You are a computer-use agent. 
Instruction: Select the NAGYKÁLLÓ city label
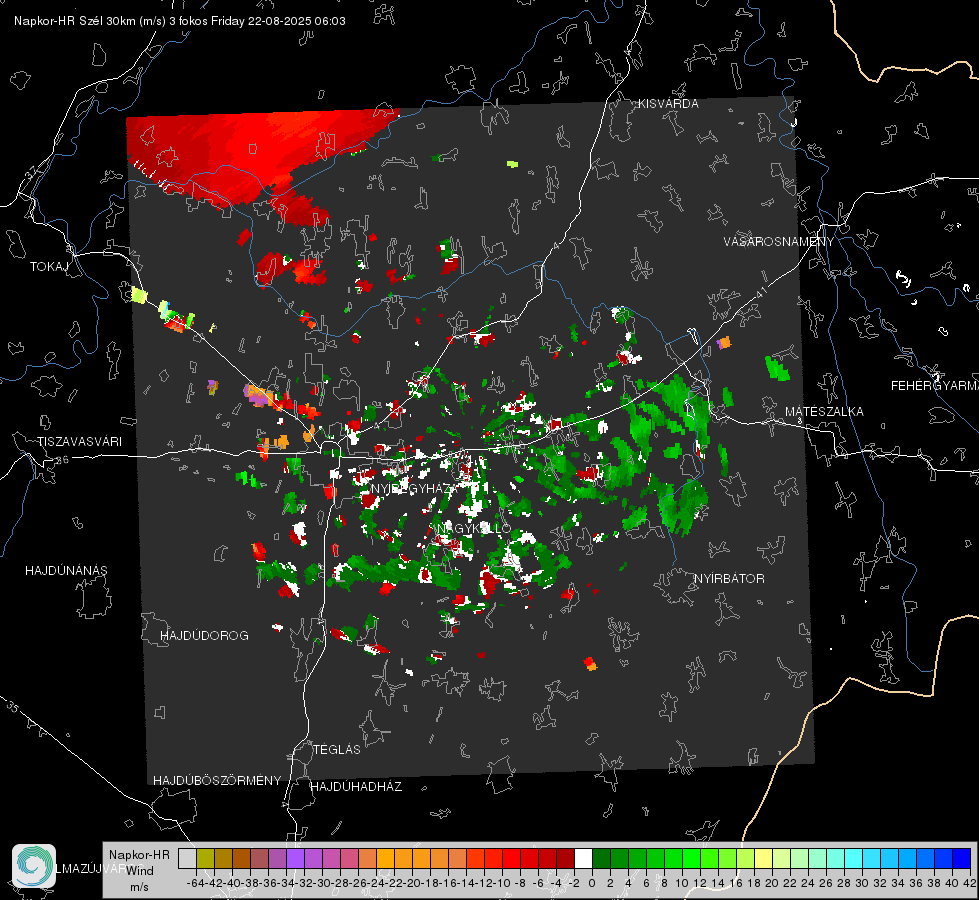(x=474, y=528)
